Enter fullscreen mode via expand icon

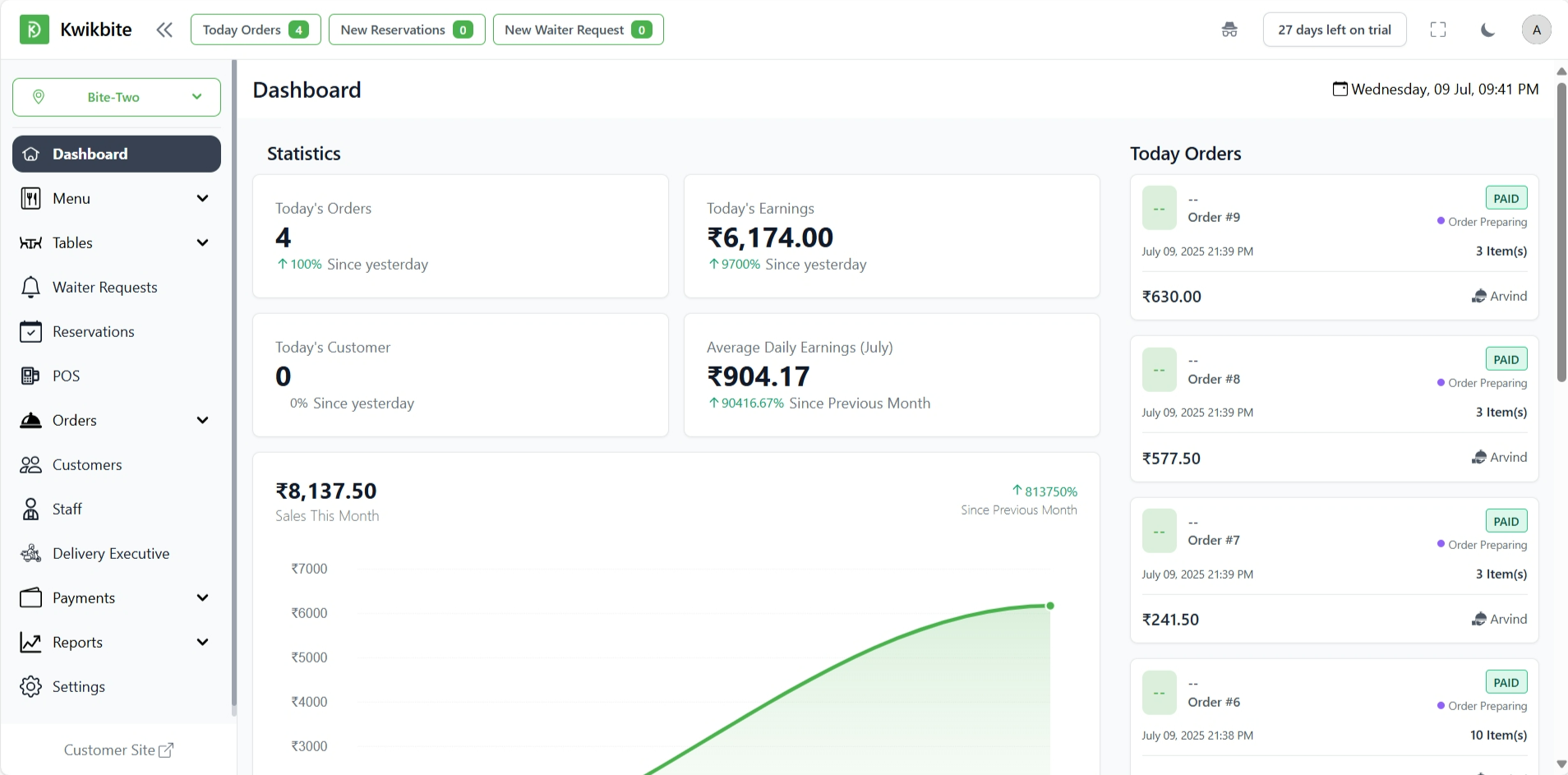click(1437, 30)
